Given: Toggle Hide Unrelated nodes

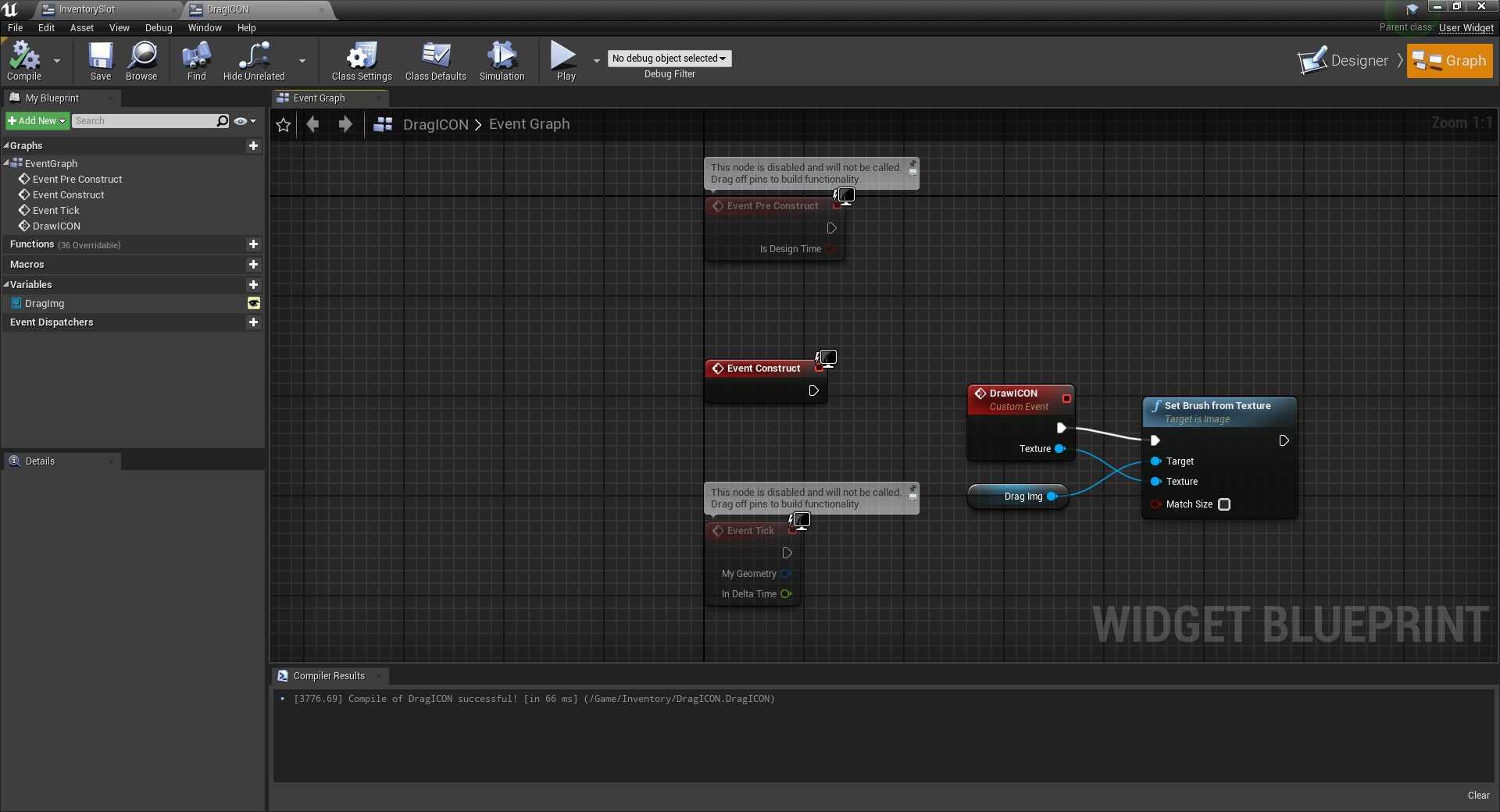Looking at the screenshot, I should [254, 61].
